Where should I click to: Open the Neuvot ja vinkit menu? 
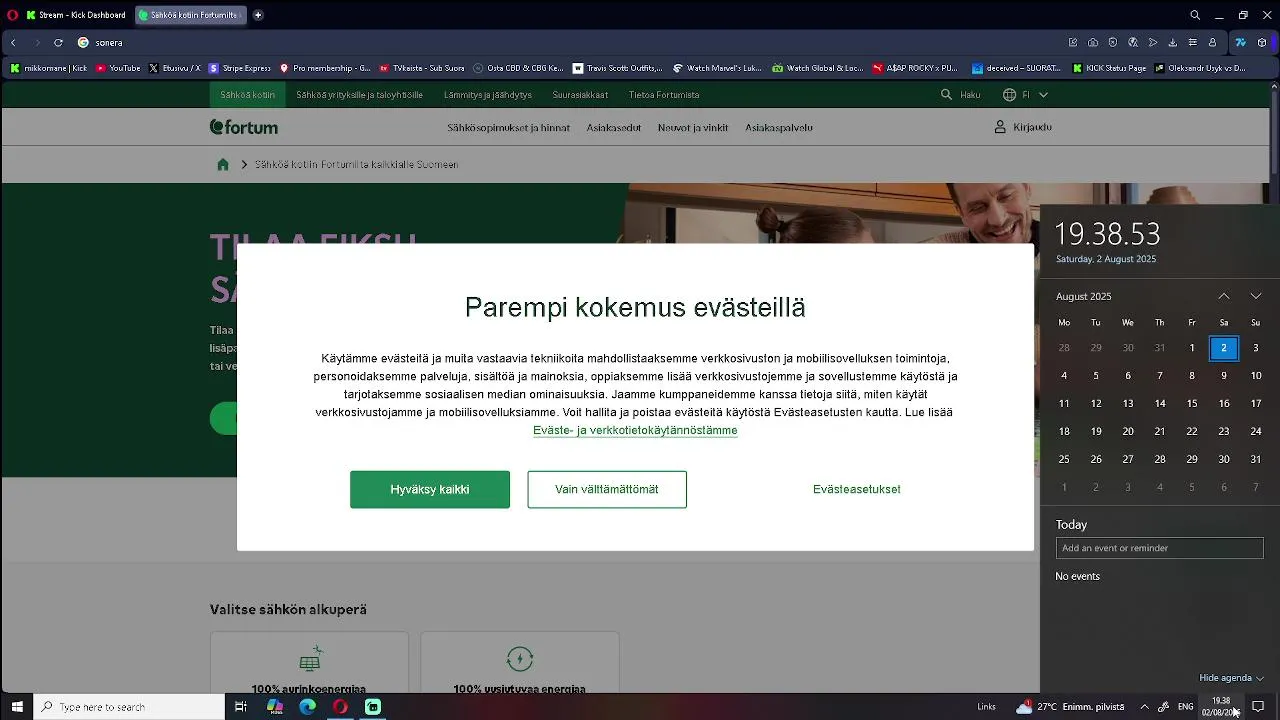693,128
